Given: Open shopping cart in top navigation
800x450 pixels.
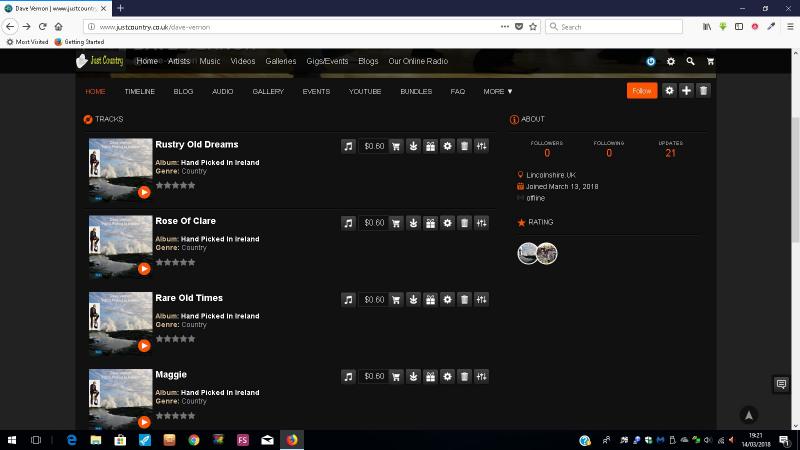Looking at the screenshot, I should point(710,61).
